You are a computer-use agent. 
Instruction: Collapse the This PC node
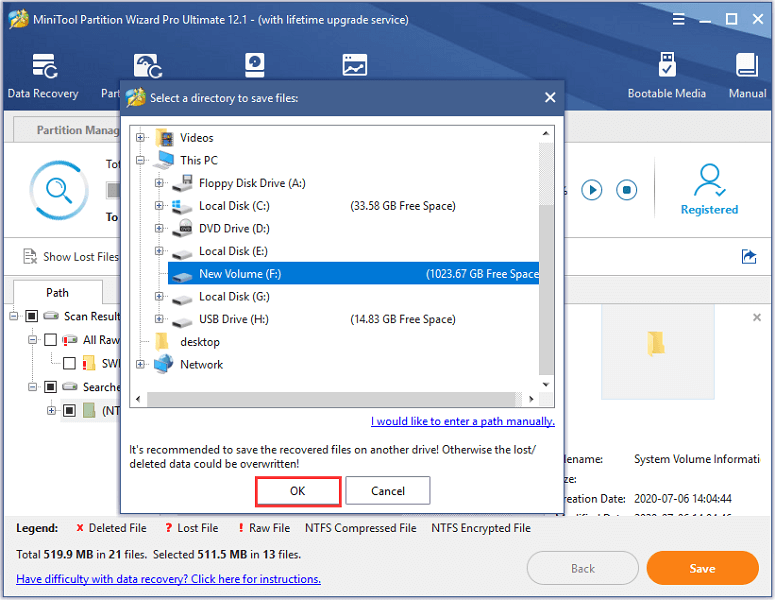[x=140, y=160]
